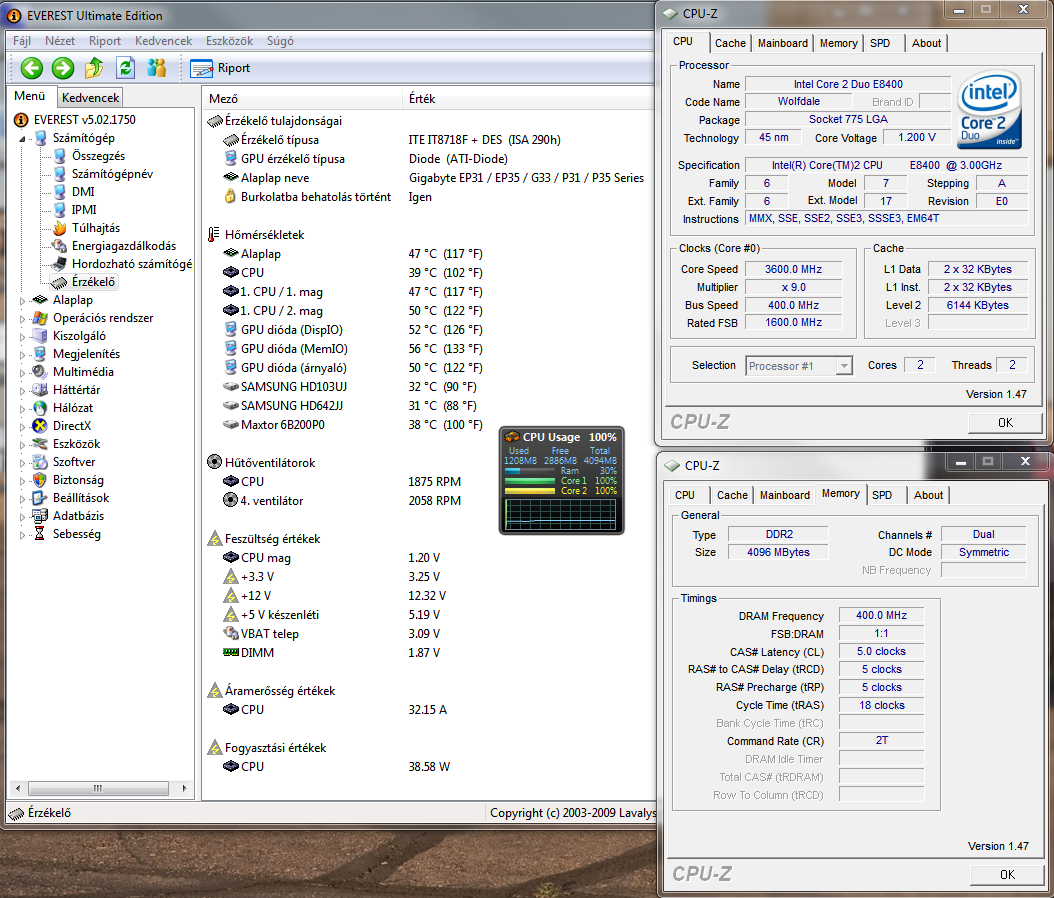The image size is (1054, 898).
Task: Open the About tab in top CPU-Z
Action: [x=926, y=43]
